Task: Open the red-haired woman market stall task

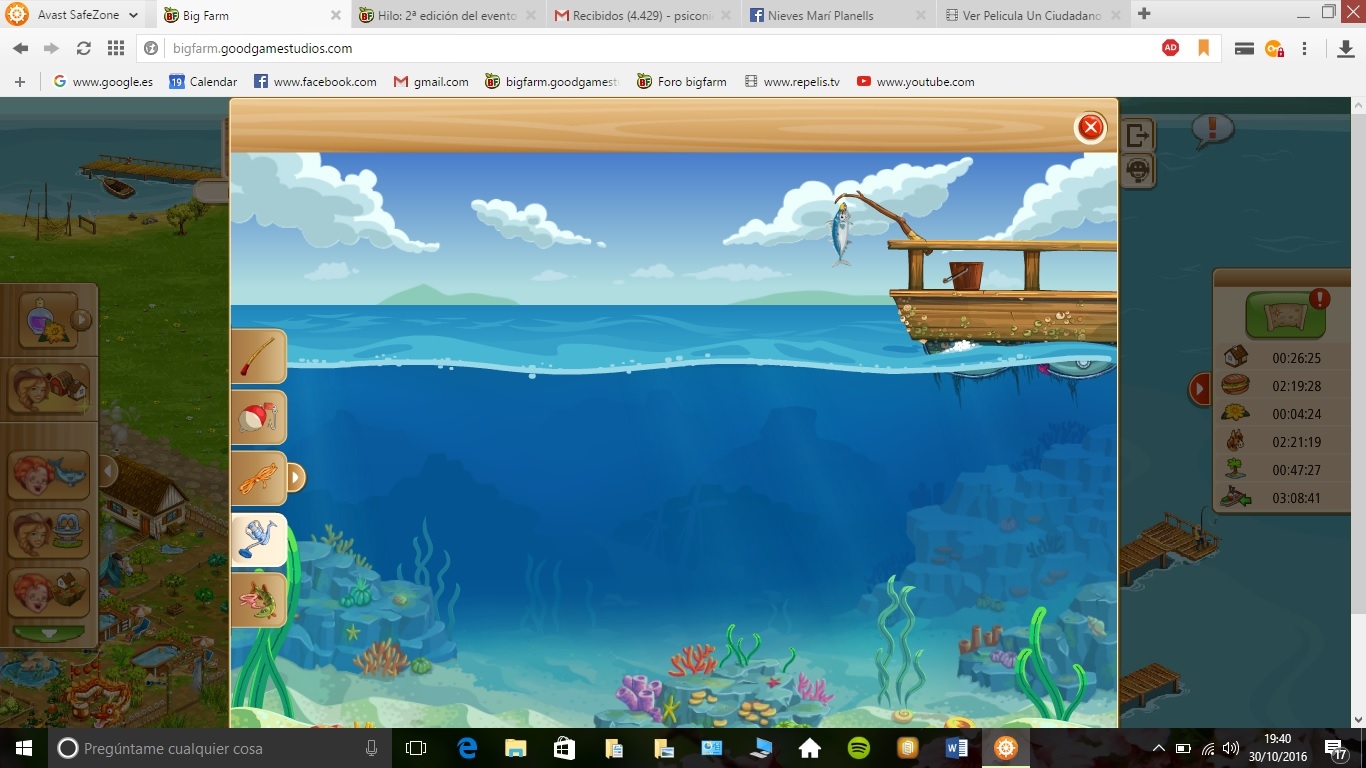Action: pyautogui.click(x=49, y=592)
